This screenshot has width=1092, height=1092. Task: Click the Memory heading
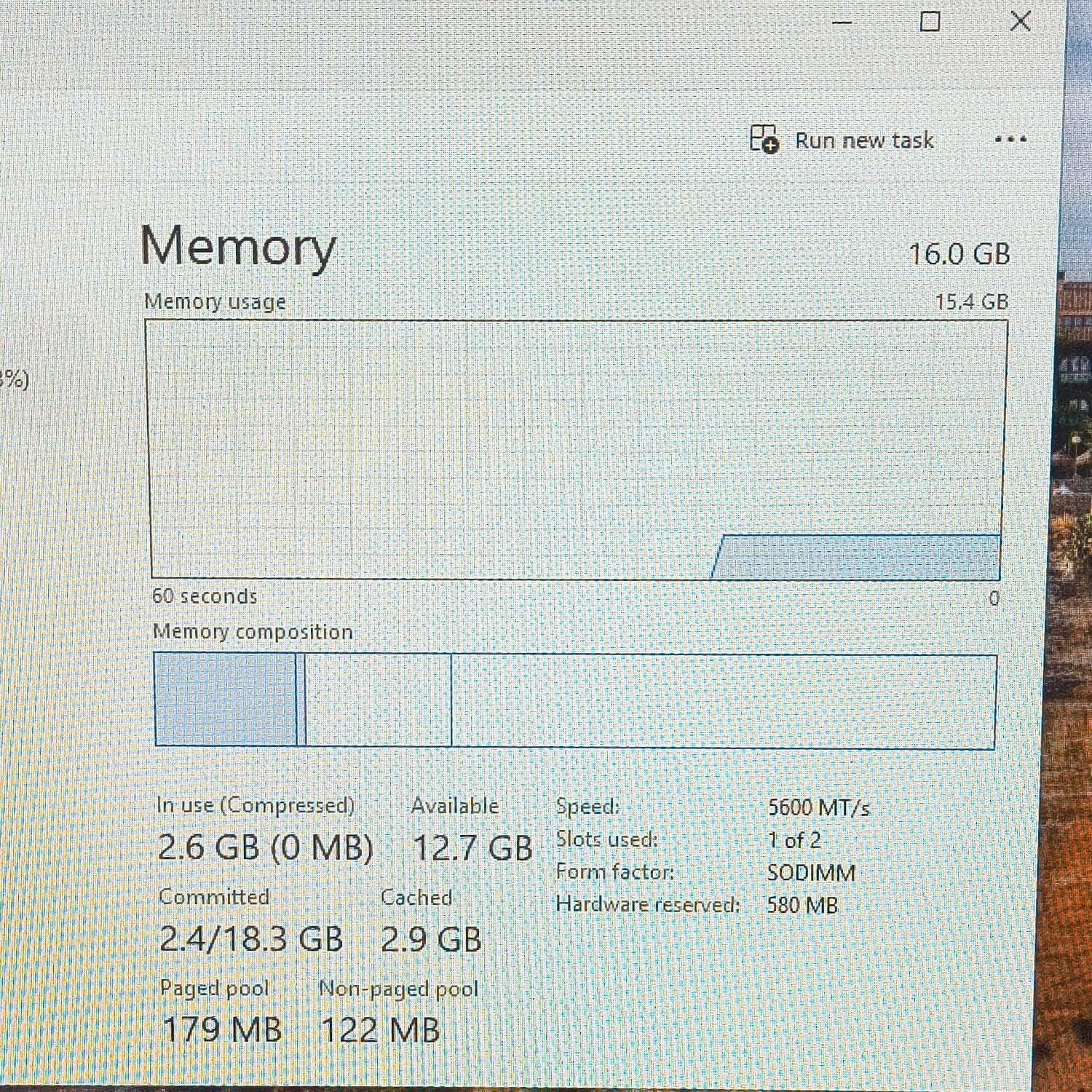click(238, 247)
